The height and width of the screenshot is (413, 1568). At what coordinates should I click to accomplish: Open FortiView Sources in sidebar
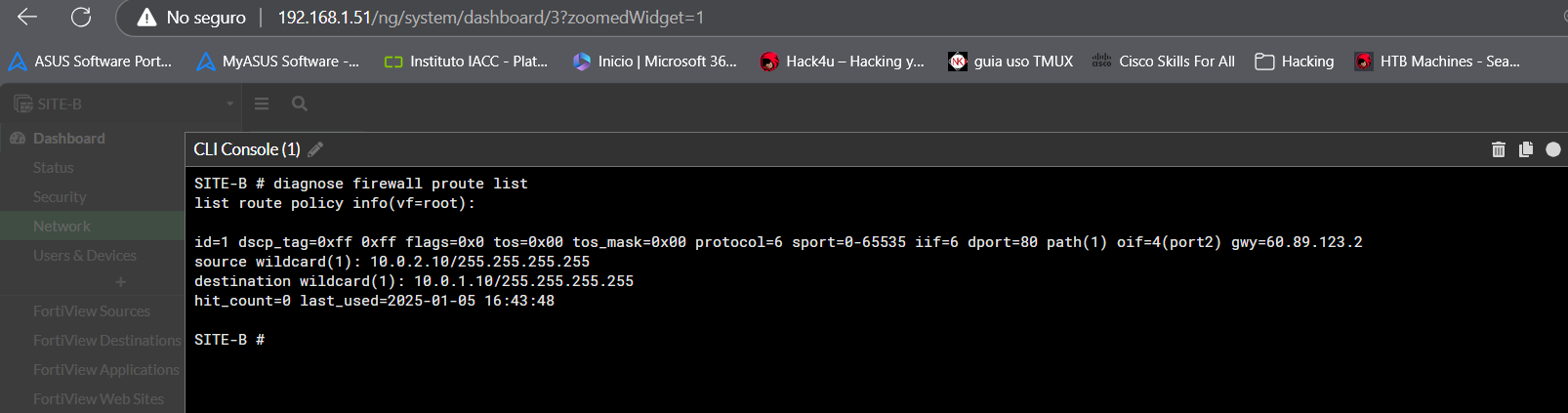tap(92, 311)
